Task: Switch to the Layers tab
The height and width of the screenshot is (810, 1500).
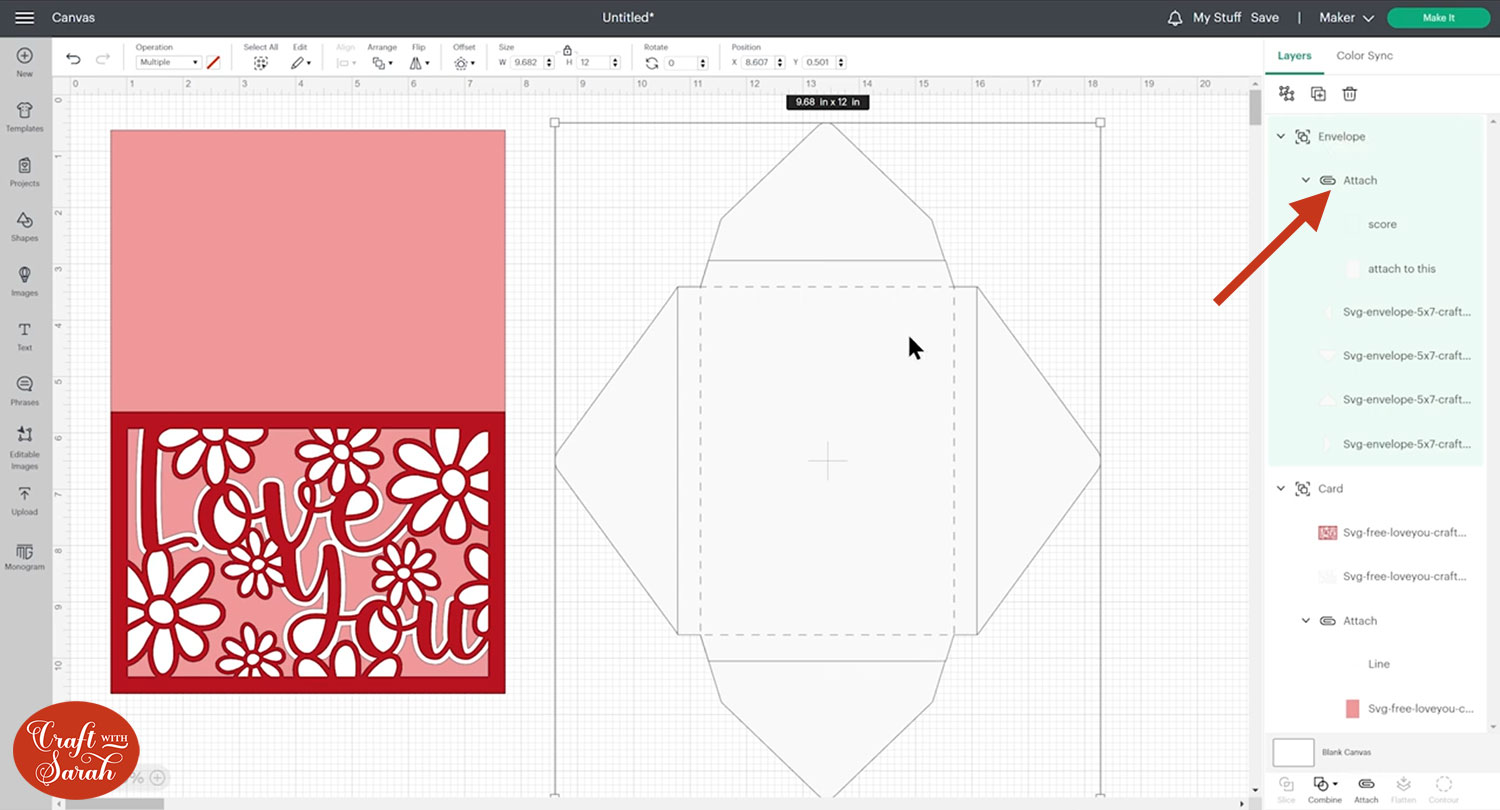Action: [1294, 56]
